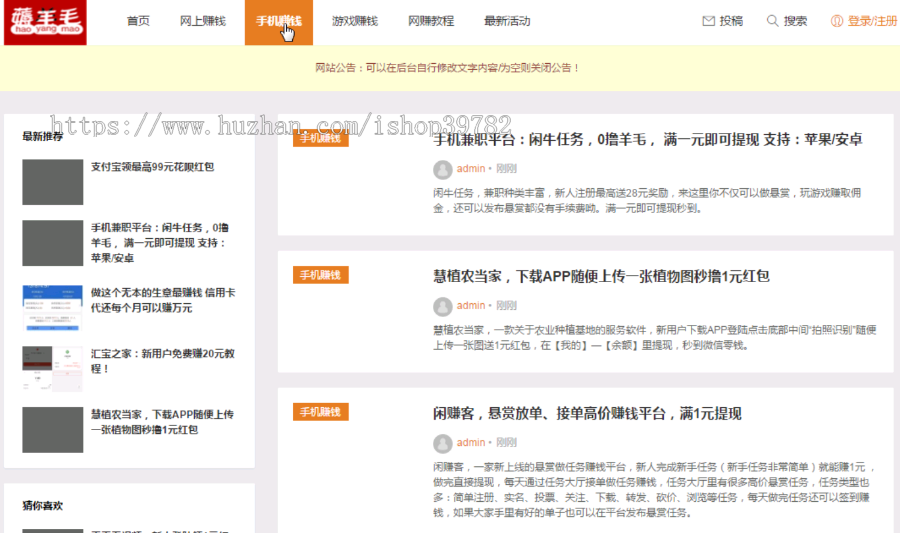Select the 手机赚钱 navigation tab
This screenshot has height=533, width=900.
coord(278,21)
